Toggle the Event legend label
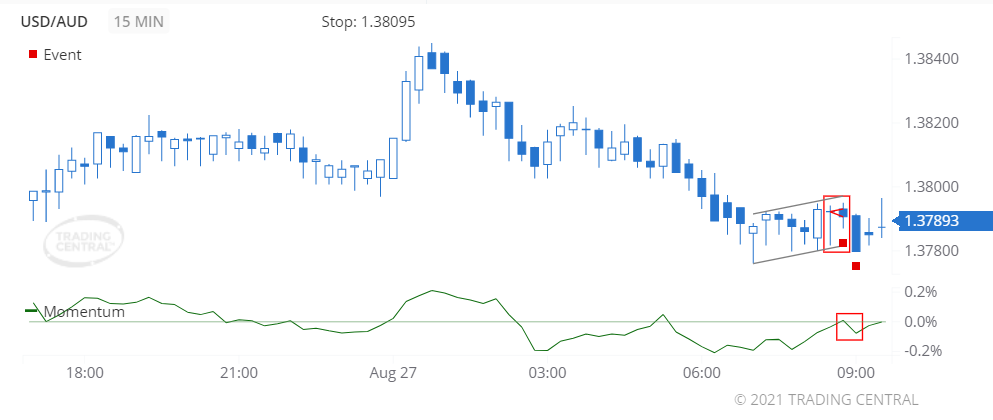 [x=62, y=54]
